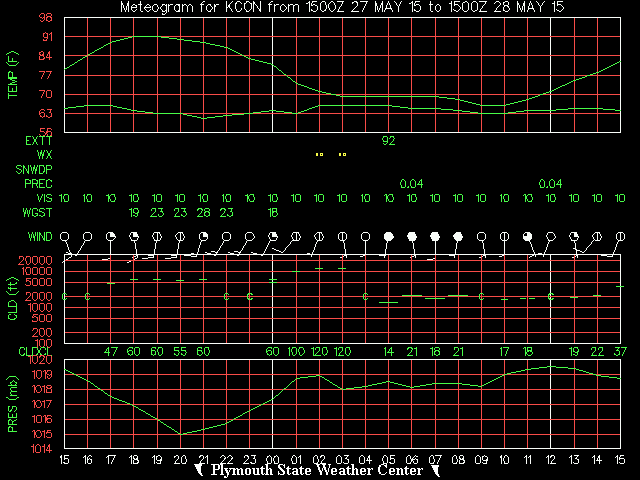Click the logo left of Plymouth State text

pos(200,470)
